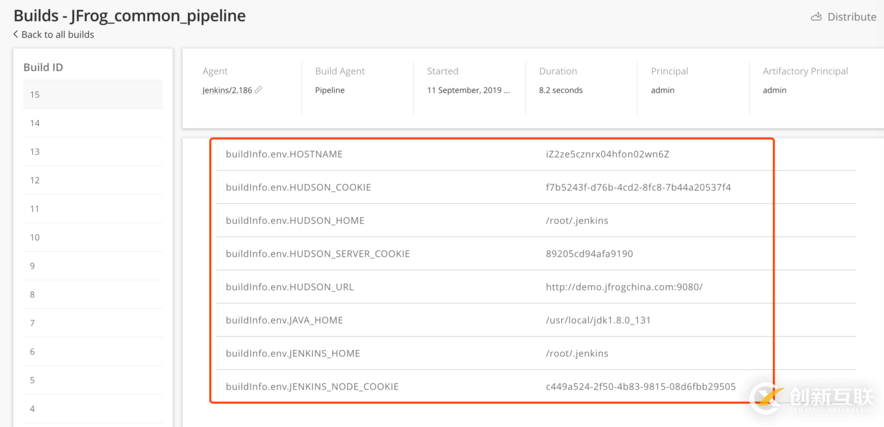The width and height of the screenshot is (884, 427).
Task: Click the buildInfo.env.JAVA_HOME key
Action: point(284,320)
